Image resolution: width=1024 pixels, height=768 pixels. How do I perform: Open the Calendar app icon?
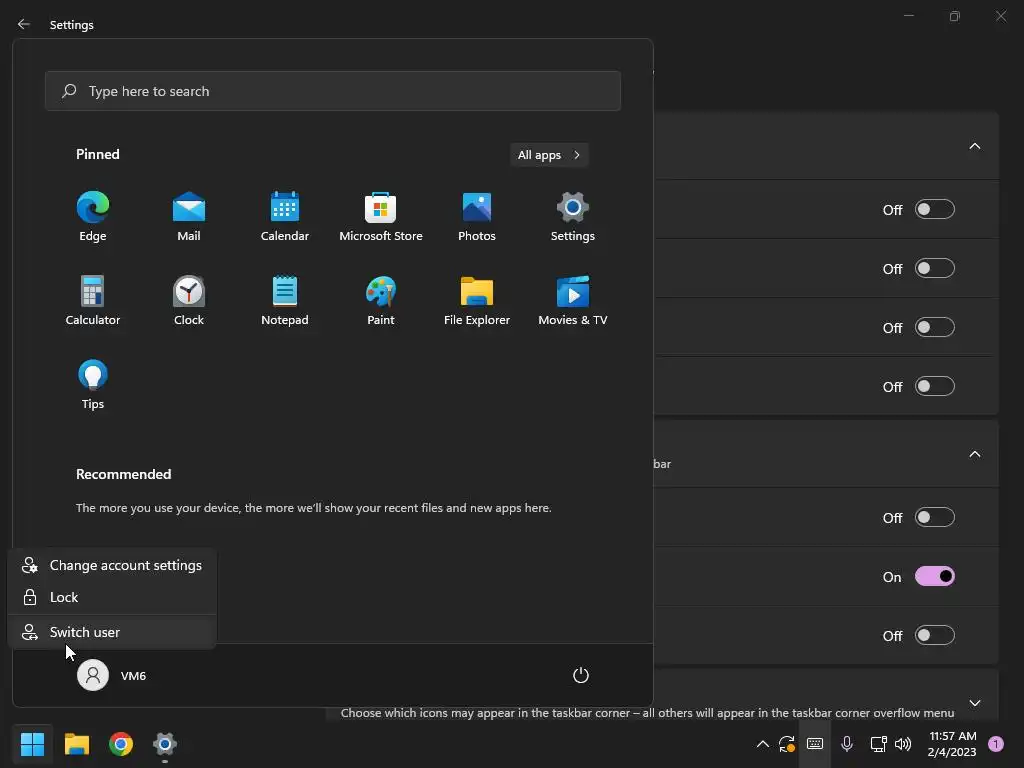click(285, 216)
